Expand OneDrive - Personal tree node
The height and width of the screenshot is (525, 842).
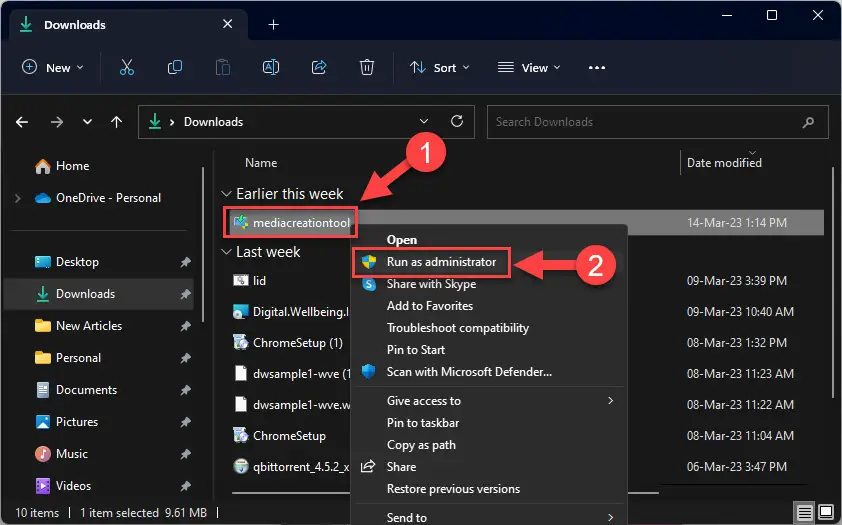18,198
